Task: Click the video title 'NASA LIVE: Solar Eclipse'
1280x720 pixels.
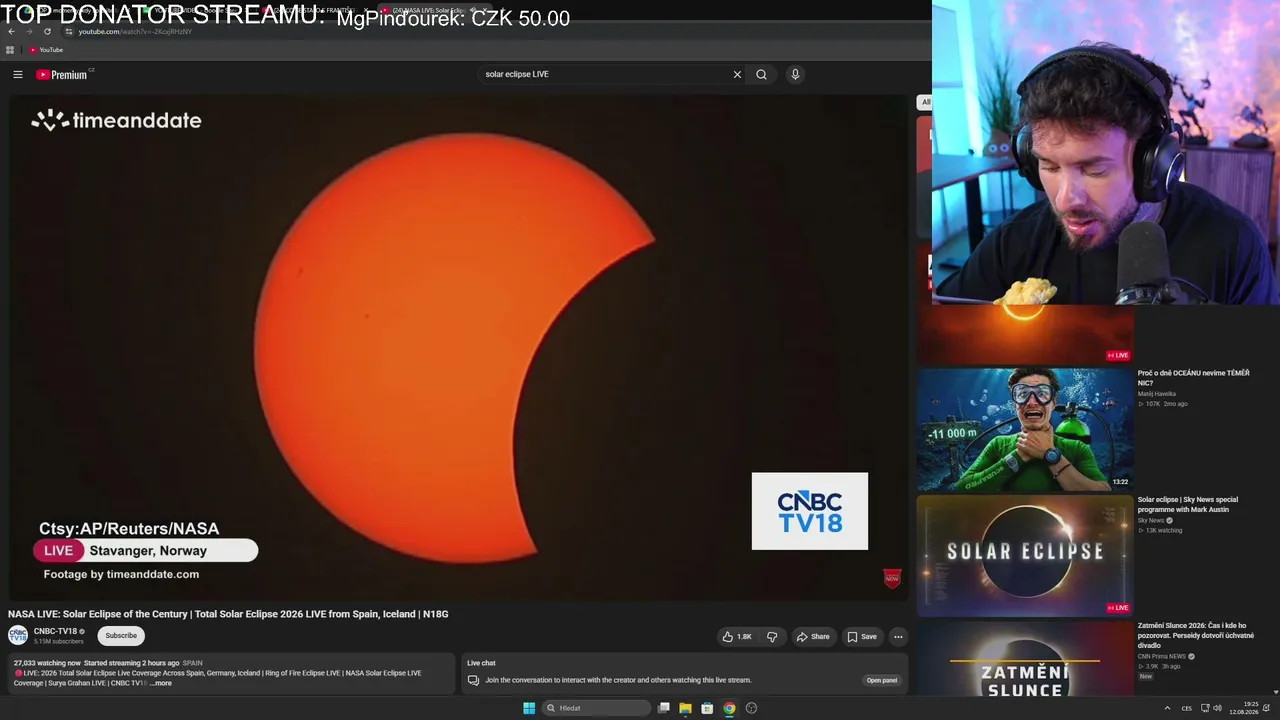Action: [228, 614]
